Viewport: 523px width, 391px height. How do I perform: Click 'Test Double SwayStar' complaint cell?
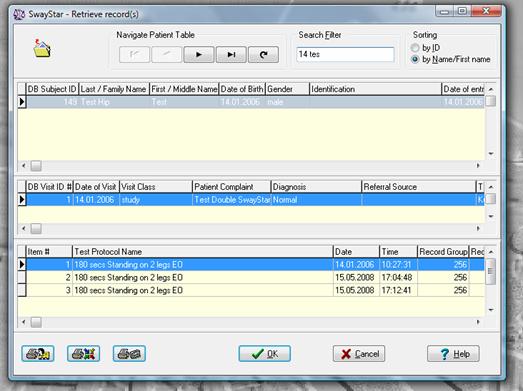pos(231,200)
